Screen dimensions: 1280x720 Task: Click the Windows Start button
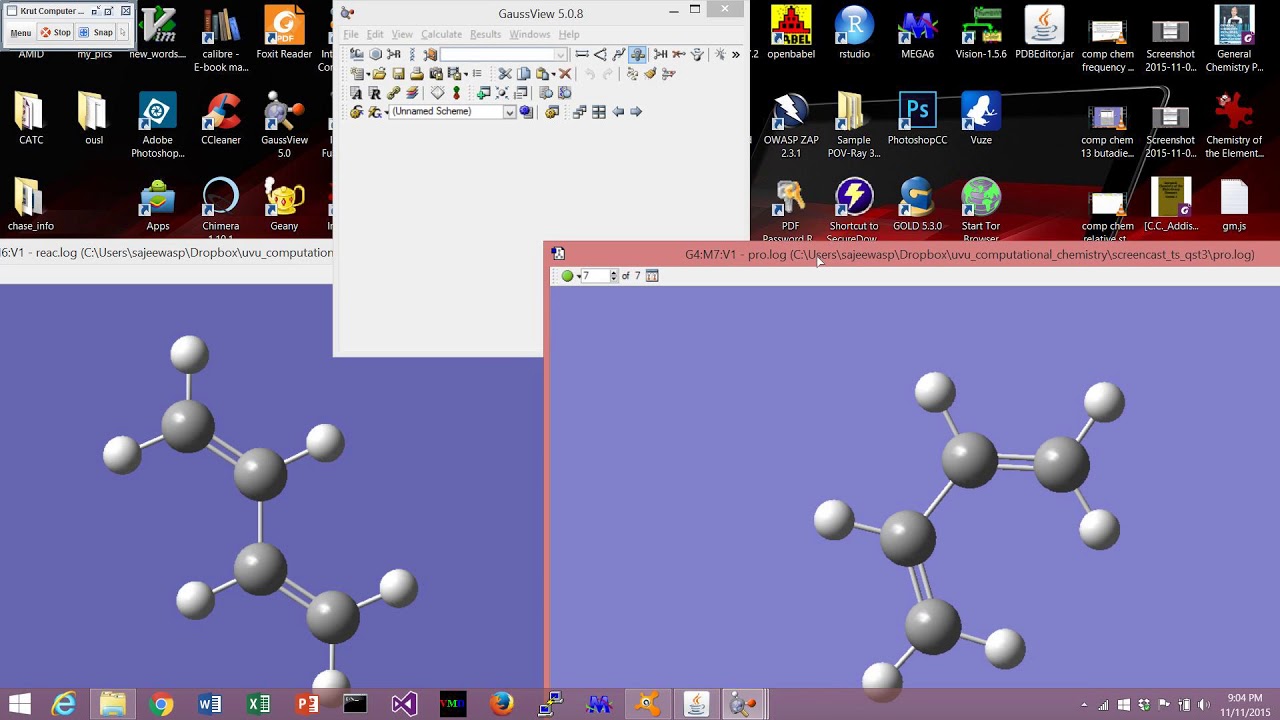tap(19, 705)
